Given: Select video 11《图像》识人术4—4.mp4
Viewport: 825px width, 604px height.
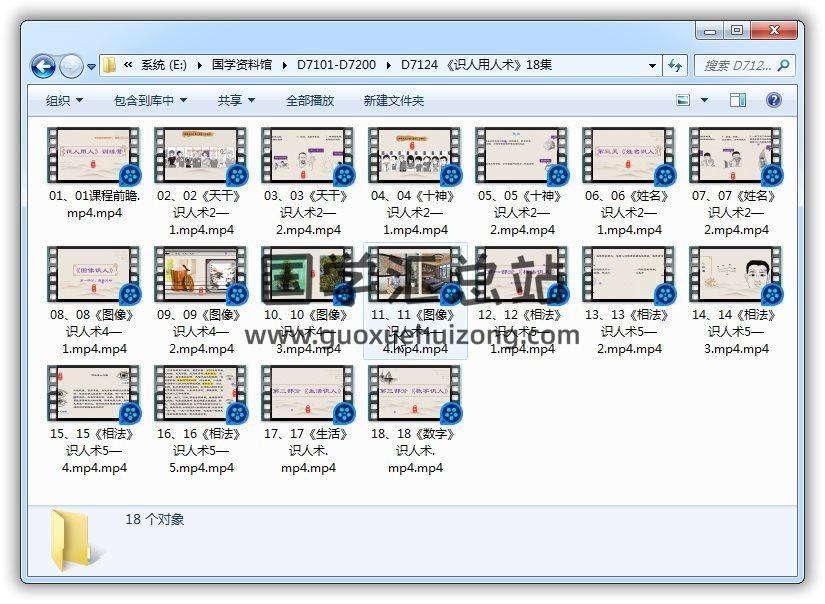Looking at the screenshot, I should click(x=415, y=301).
